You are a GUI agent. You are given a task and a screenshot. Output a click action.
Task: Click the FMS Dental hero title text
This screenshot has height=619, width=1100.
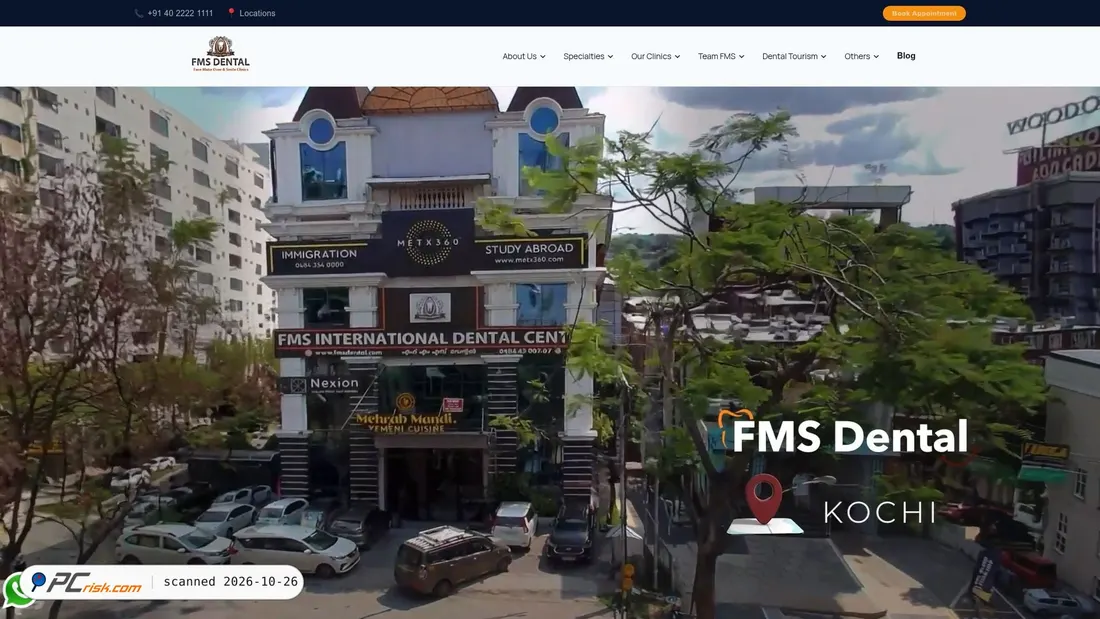click(850, 436)
